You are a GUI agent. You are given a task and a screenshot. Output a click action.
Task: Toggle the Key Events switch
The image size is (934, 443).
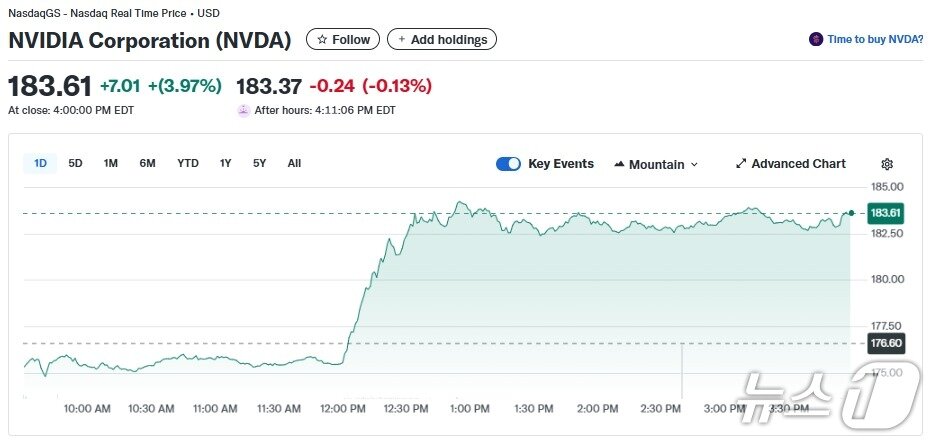pyautogui.click(x=508, y=164)
